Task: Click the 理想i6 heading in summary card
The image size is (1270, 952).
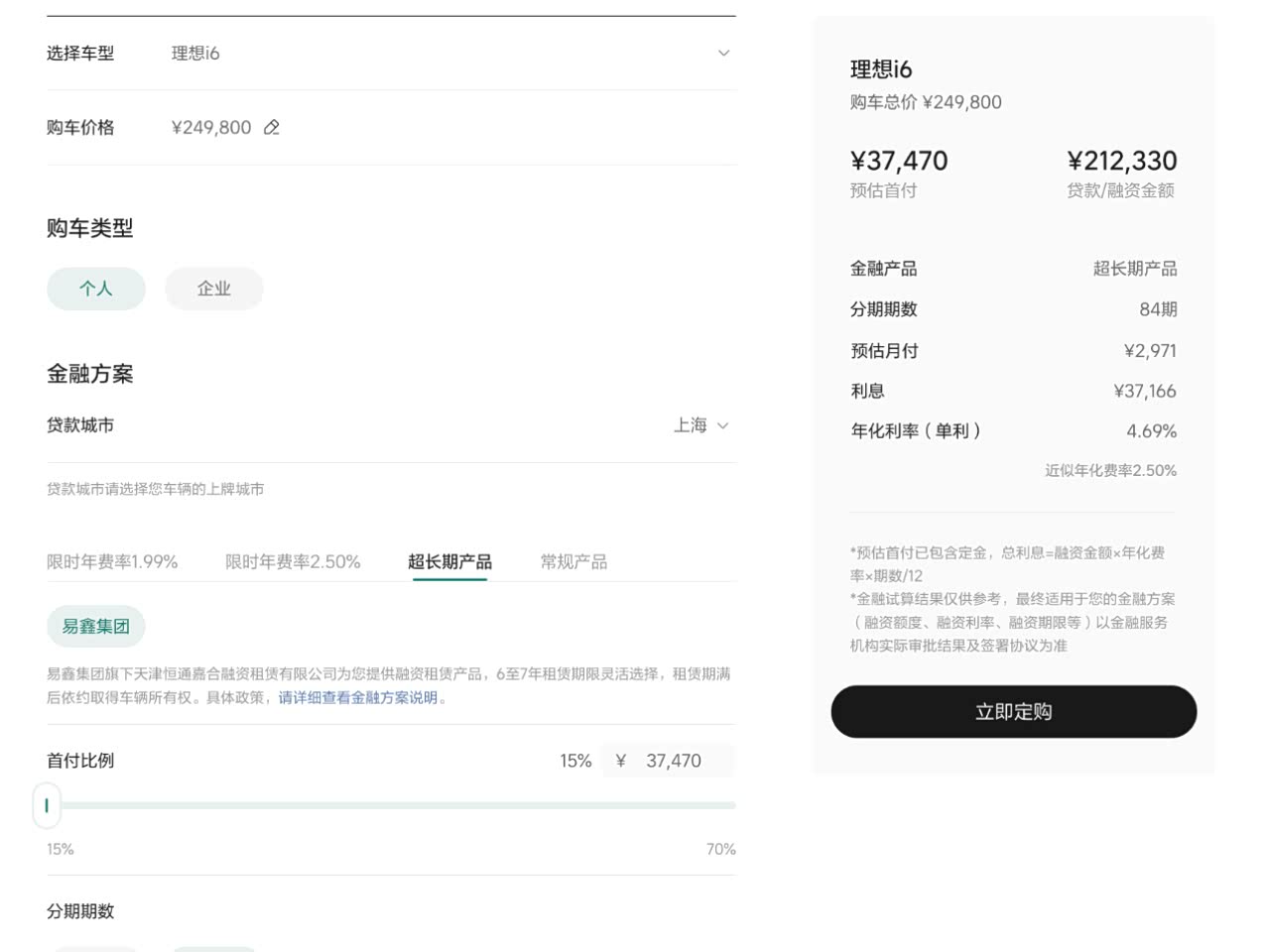Action: tap(881, 69)
